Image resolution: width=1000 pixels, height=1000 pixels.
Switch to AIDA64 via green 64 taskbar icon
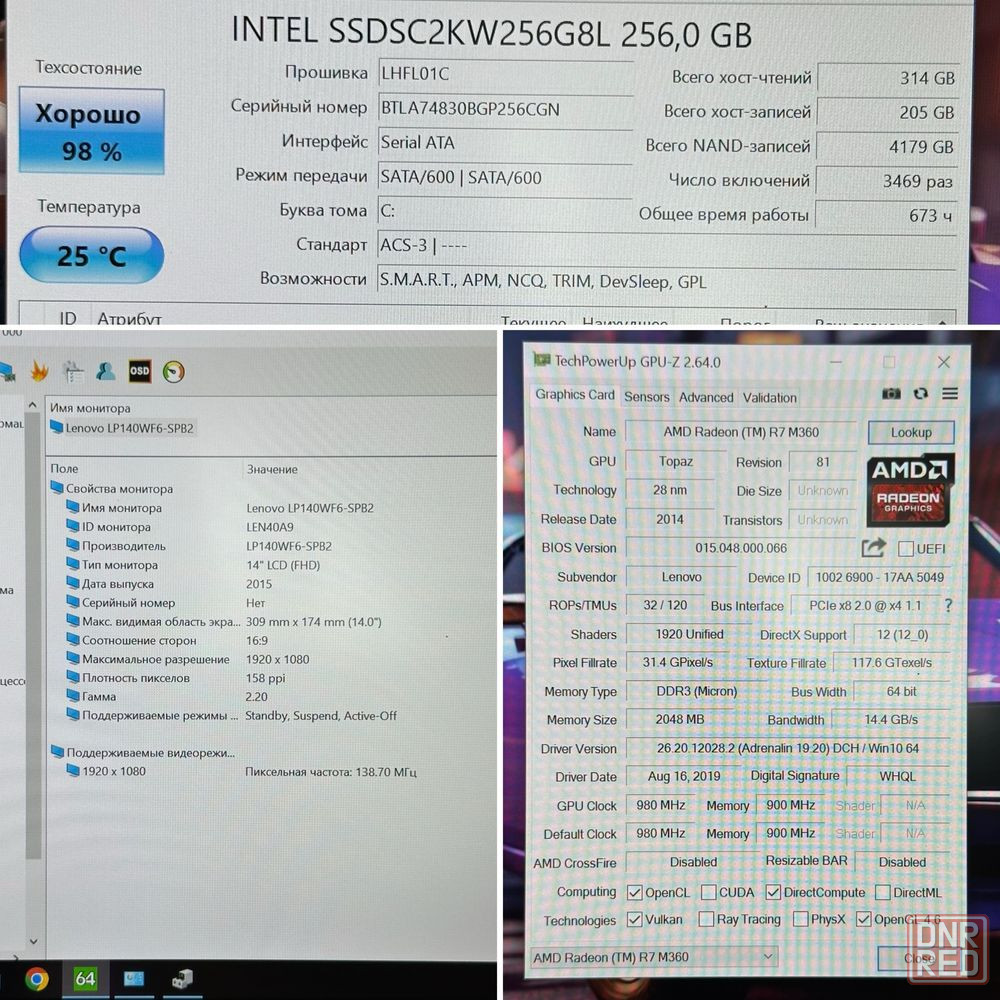point(85,979)
